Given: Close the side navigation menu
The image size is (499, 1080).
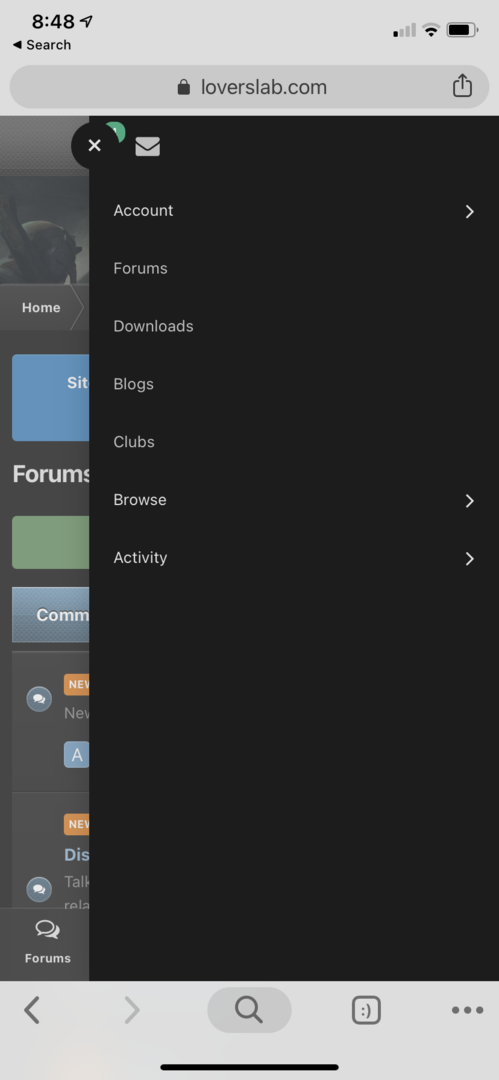Looking at the screenshot, I should point(94,145).
